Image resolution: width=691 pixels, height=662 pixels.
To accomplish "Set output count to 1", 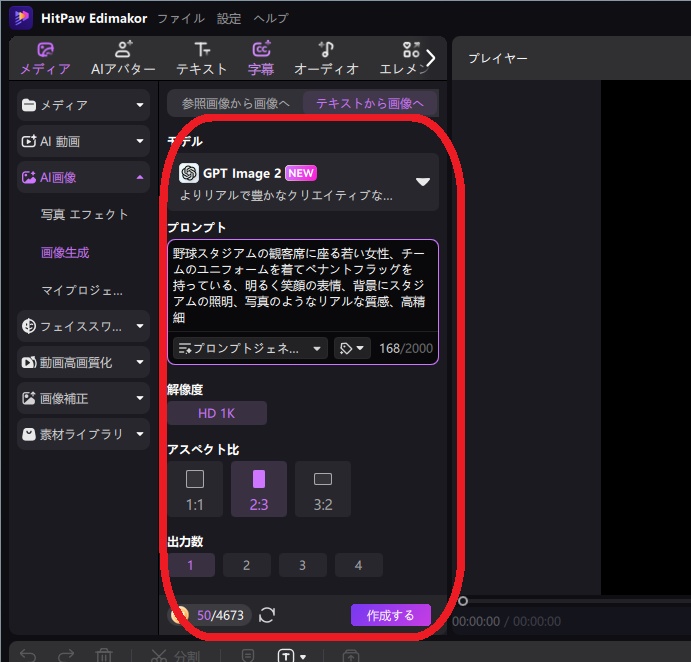I will pos(191,565).
